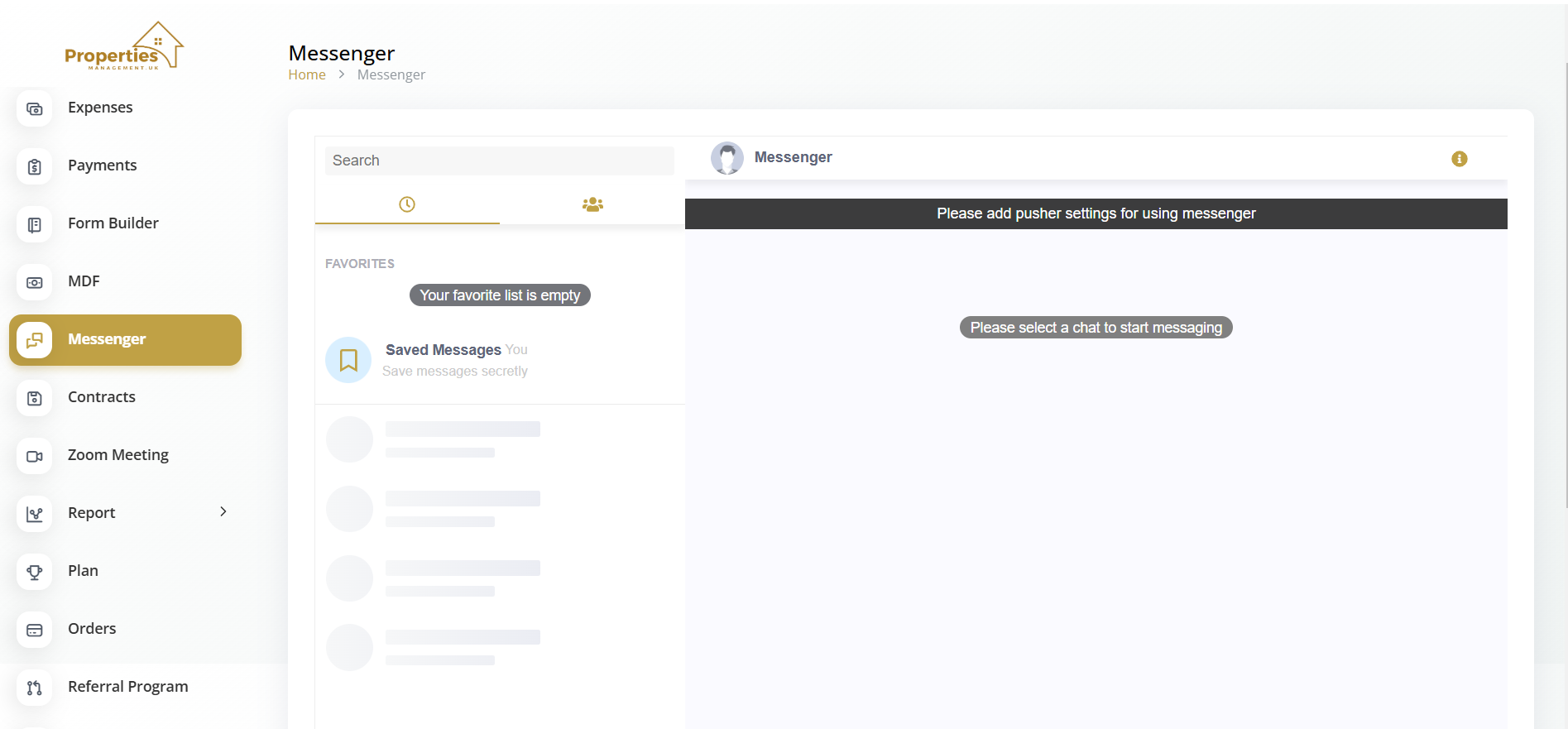The height and width of the screenshot is (729, 1568).
Task: Click the Properties Management logo
Action: coord(124,48)
